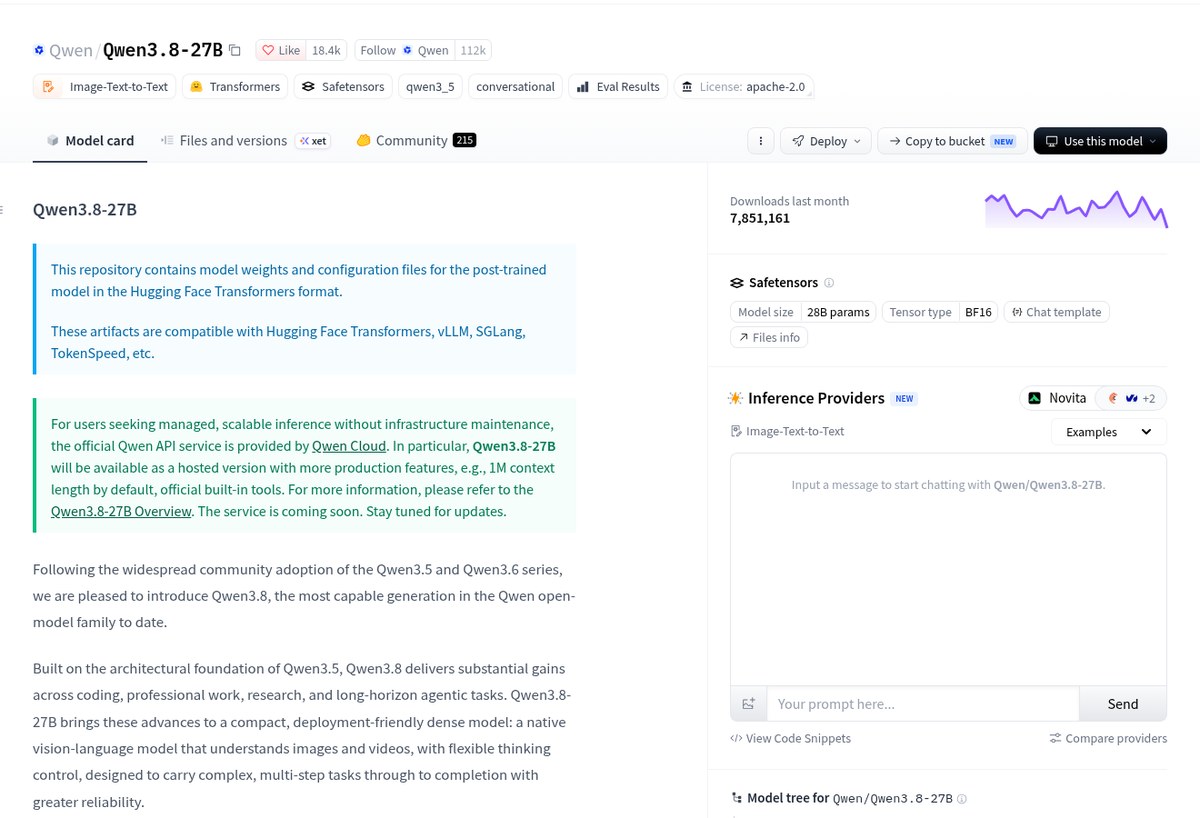
Task: Click the Image-Text-to-Text tag under the model title
Action: 105,87
